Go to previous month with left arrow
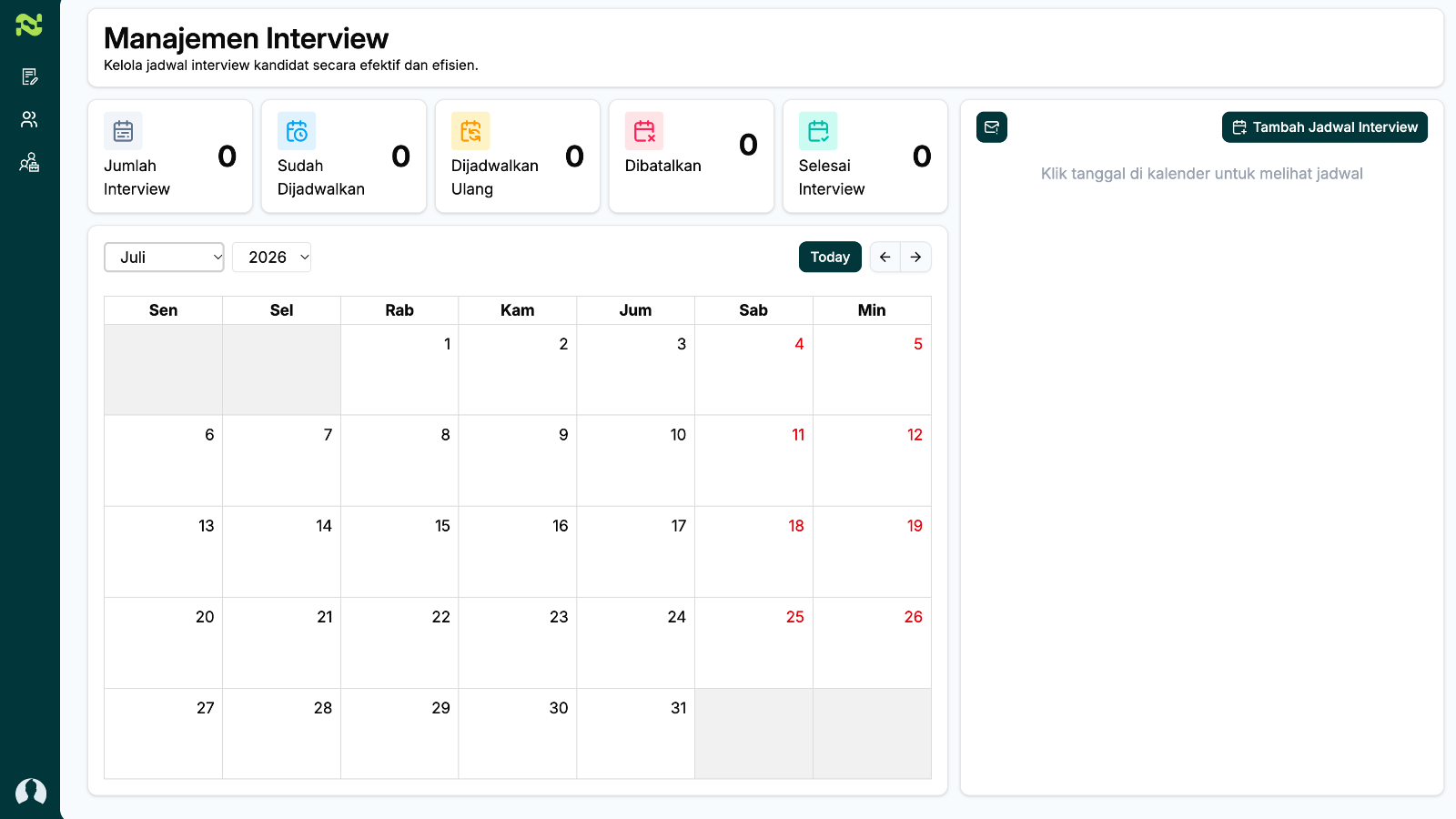The height and width of the screenshot is (819, 1456). [885, 258]
